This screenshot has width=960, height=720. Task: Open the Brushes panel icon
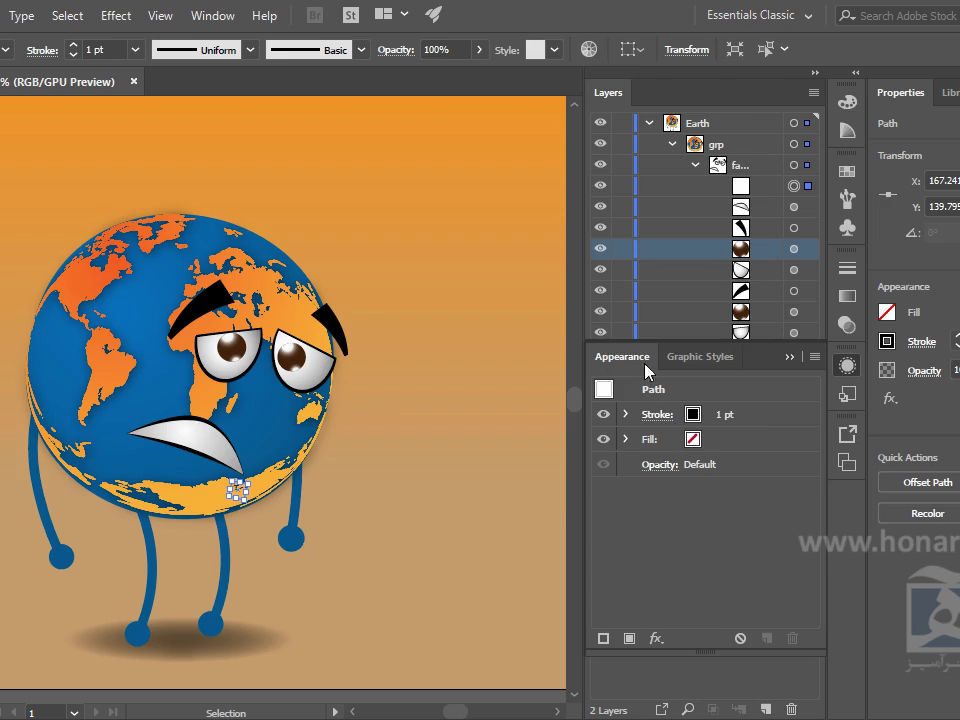coord(847,199)
